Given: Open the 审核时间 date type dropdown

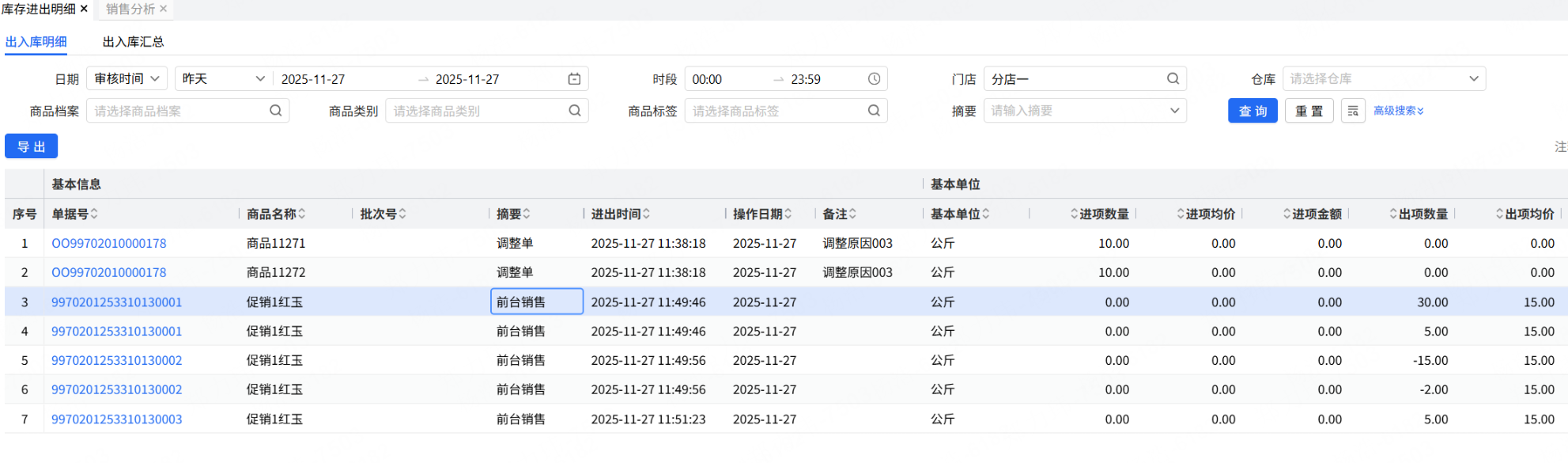Looking at the screenshot, I should pos(127,79).
